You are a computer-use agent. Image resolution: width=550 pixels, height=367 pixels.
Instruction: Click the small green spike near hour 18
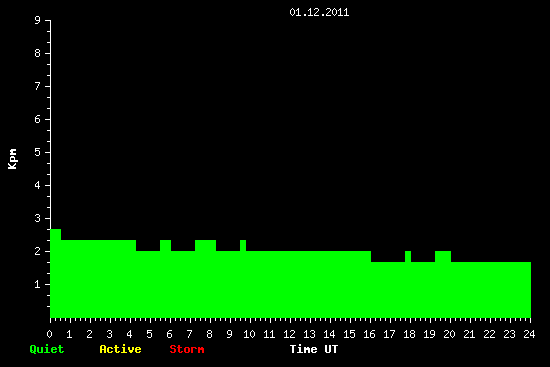tap(408, 256)
